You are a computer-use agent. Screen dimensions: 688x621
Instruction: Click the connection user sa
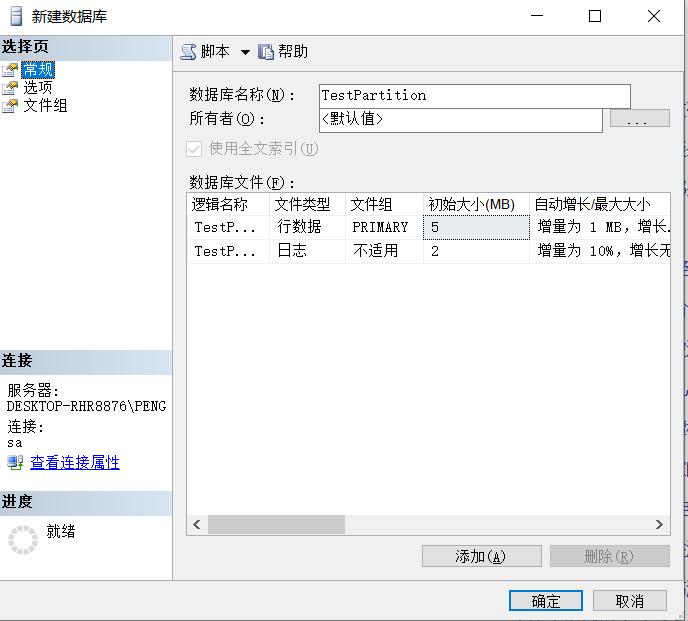(14, 443)
